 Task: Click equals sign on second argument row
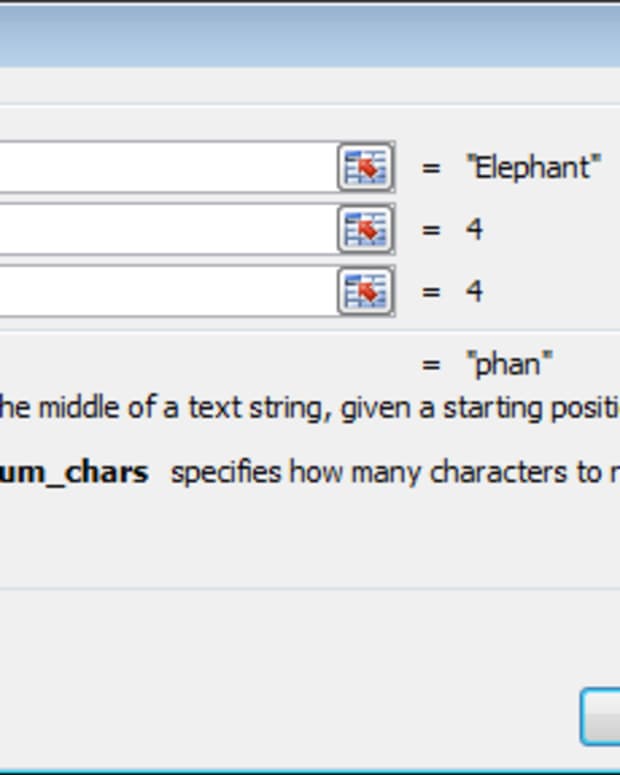(431, 230)
